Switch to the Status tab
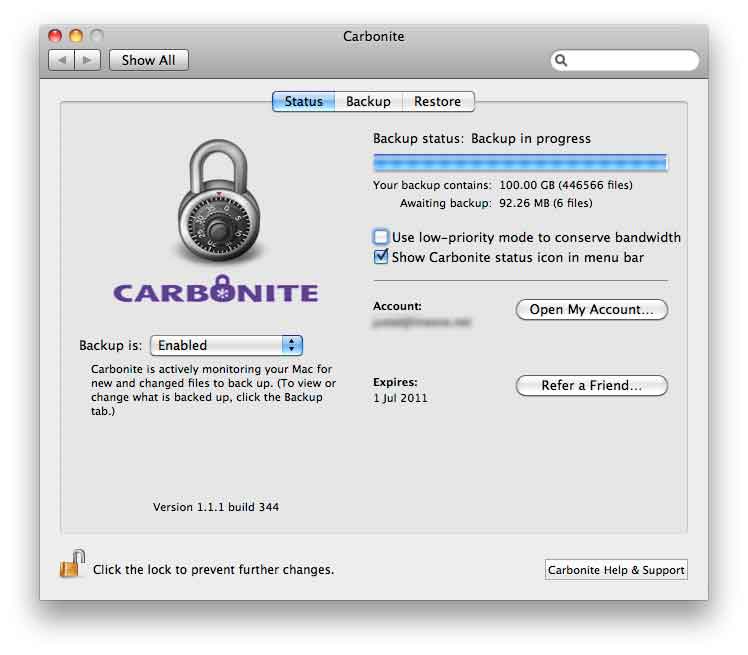This screenshot has height=655, width=748. point(303,102)
